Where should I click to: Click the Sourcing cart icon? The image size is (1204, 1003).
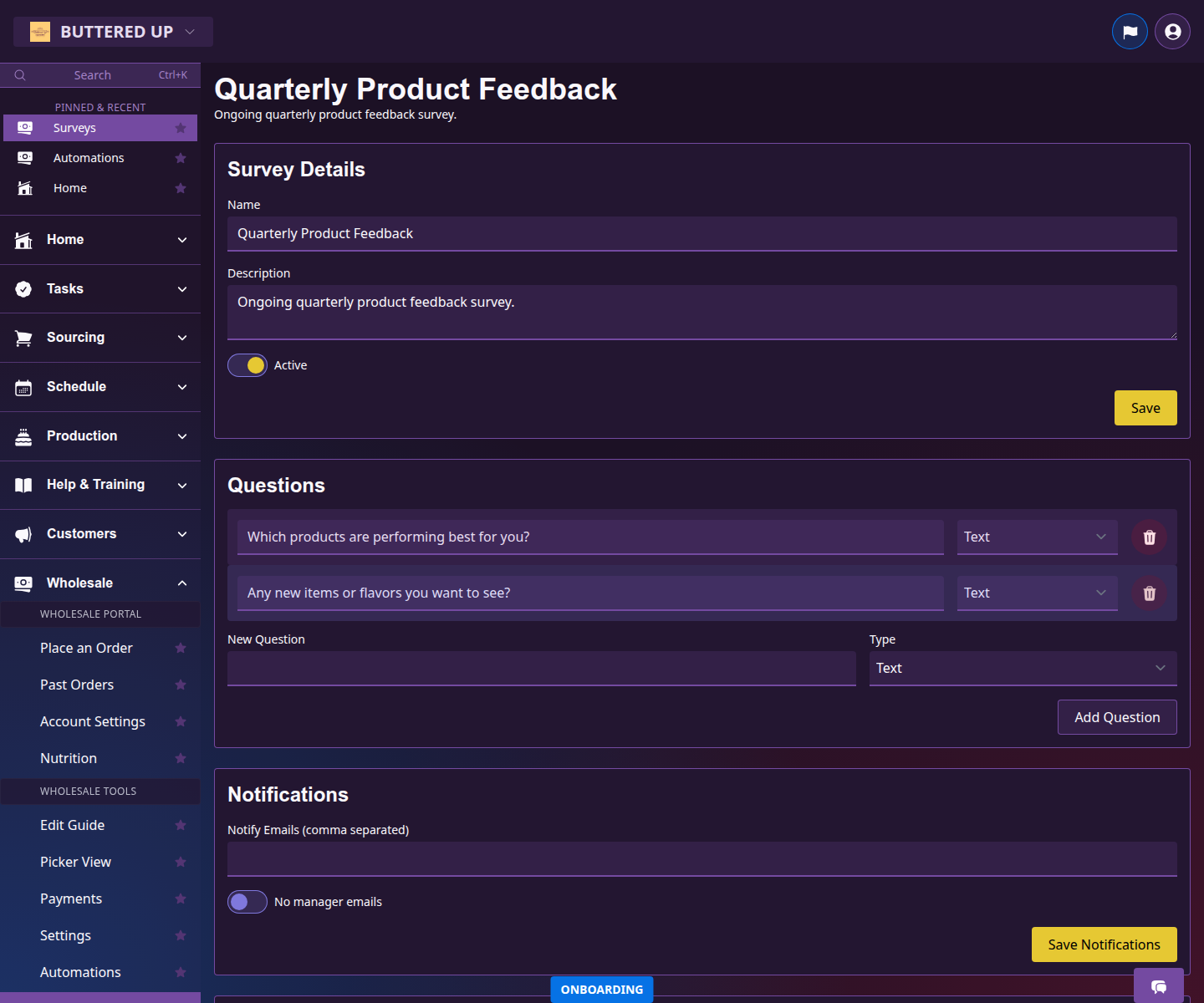23,337
